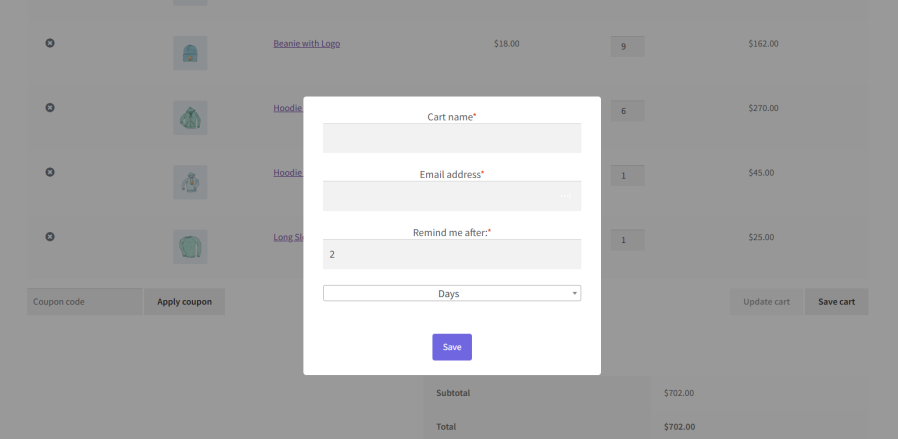Click the Apply coupon button
Image resolution: width=898 pixels, height=439 pixels.
point(184,302)
